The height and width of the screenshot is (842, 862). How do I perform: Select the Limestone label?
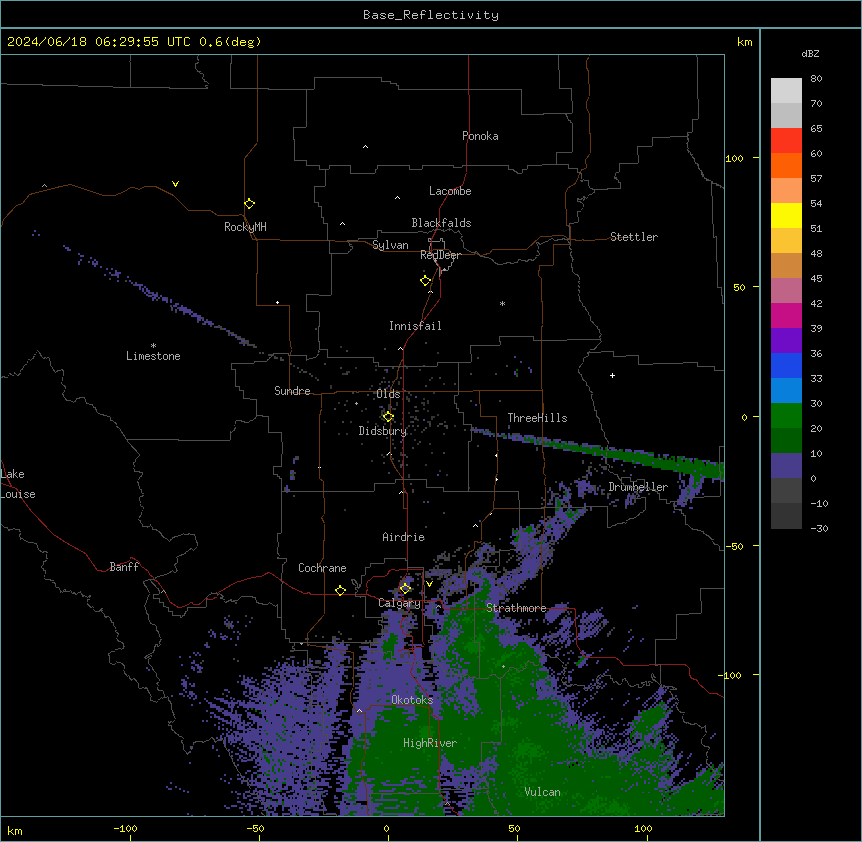[x=153, y=356]
